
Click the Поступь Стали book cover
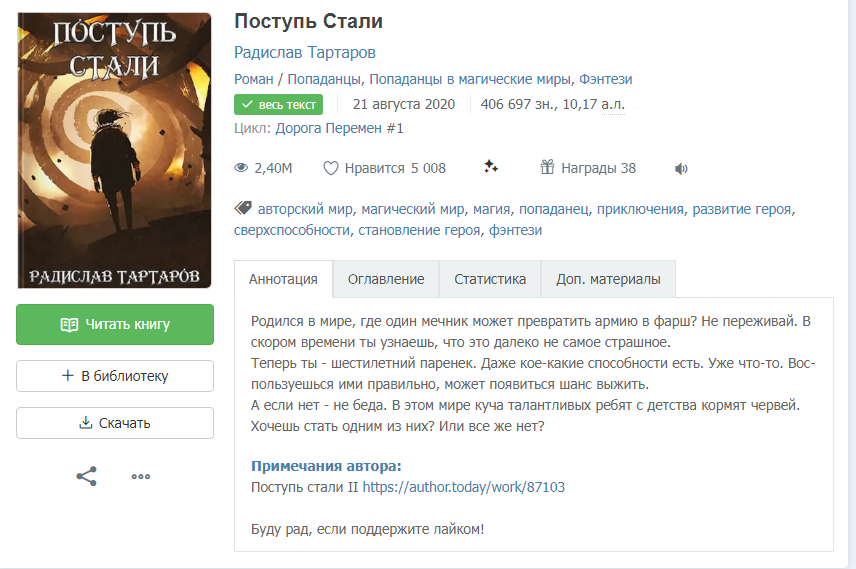[x=115, y=151]
